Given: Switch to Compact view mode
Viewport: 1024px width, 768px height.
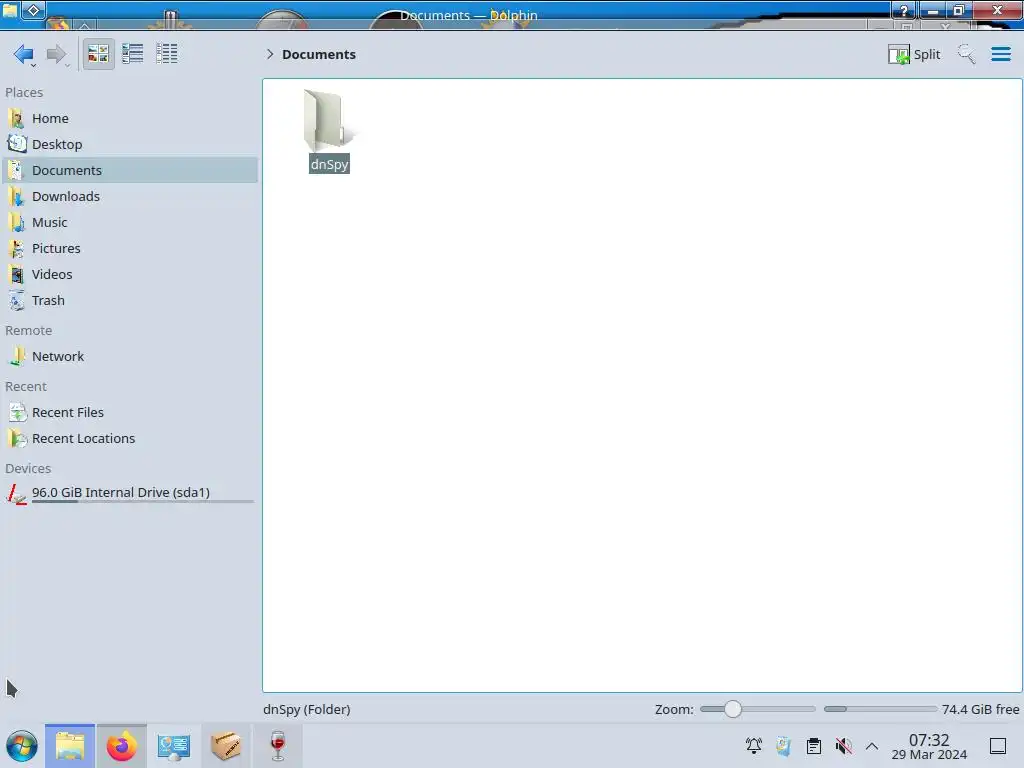Looking at the screenshot, I should tap(133, 54).
